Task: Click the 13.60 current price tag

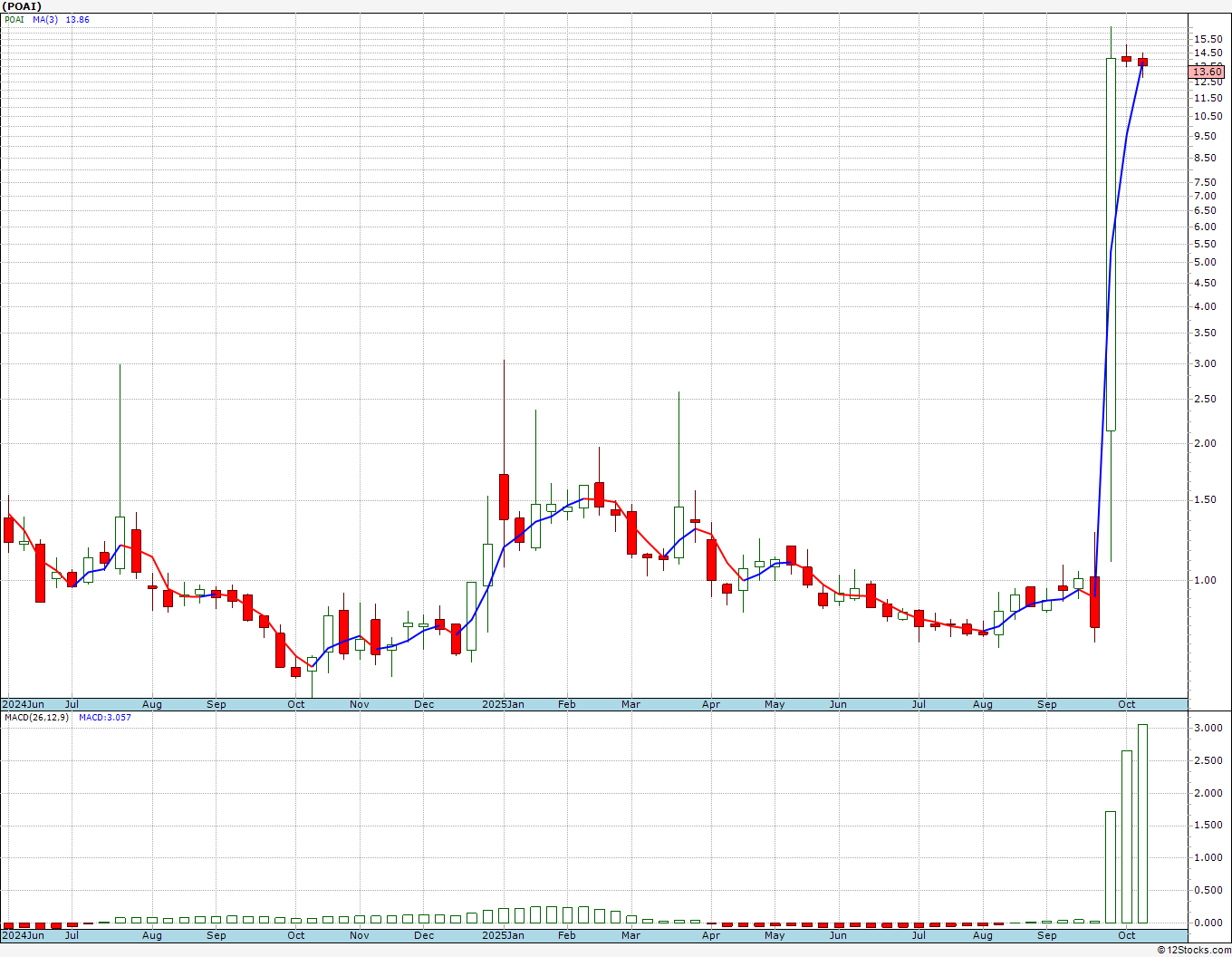Action: (x=1207, y=72)
